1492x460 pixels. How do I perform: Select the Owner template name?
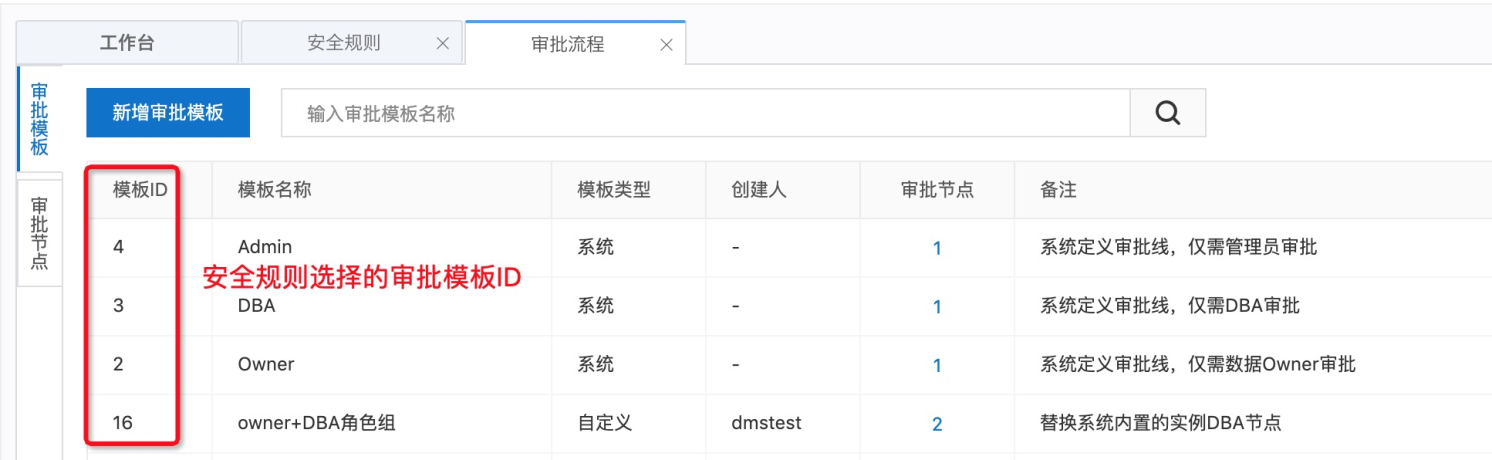click(266, 364)
